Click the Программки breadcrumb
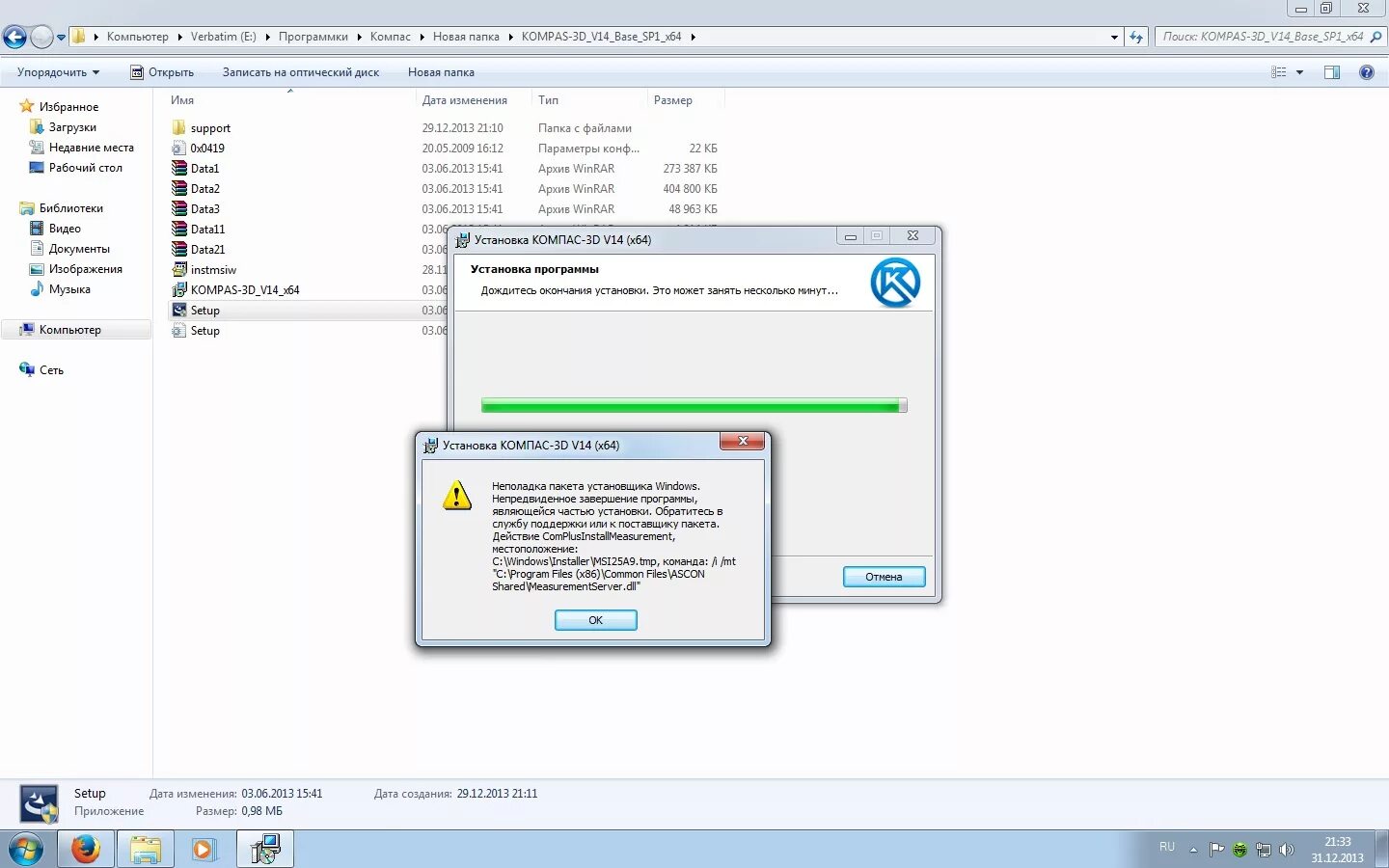This screenshot has width=1389, height=868. pos(313,37)
